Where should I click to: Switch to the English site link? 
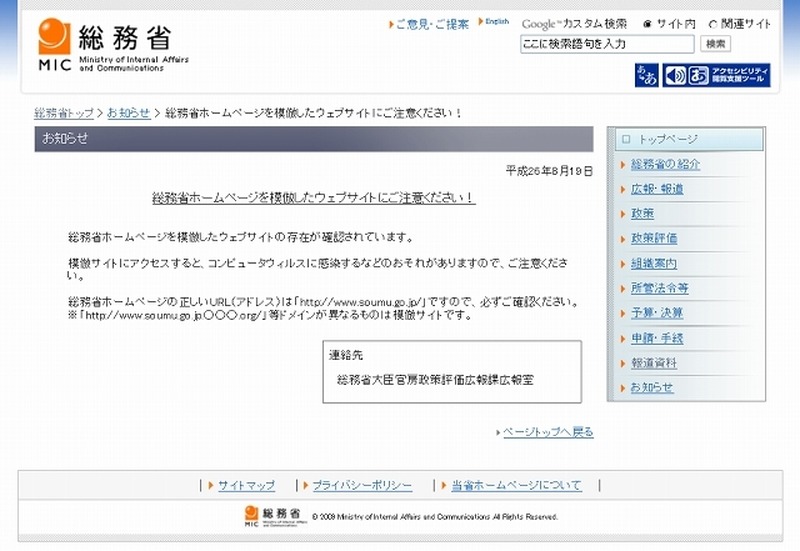497,22
